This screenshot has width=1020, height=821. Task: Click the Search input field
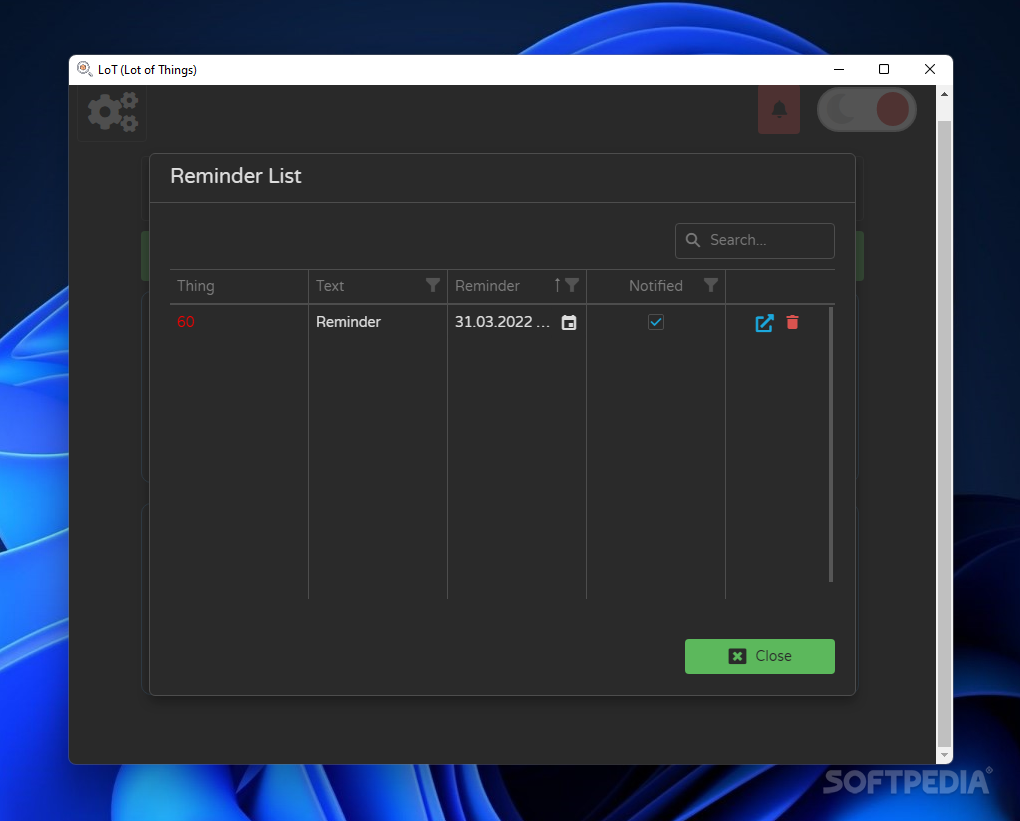coord(755,241)
